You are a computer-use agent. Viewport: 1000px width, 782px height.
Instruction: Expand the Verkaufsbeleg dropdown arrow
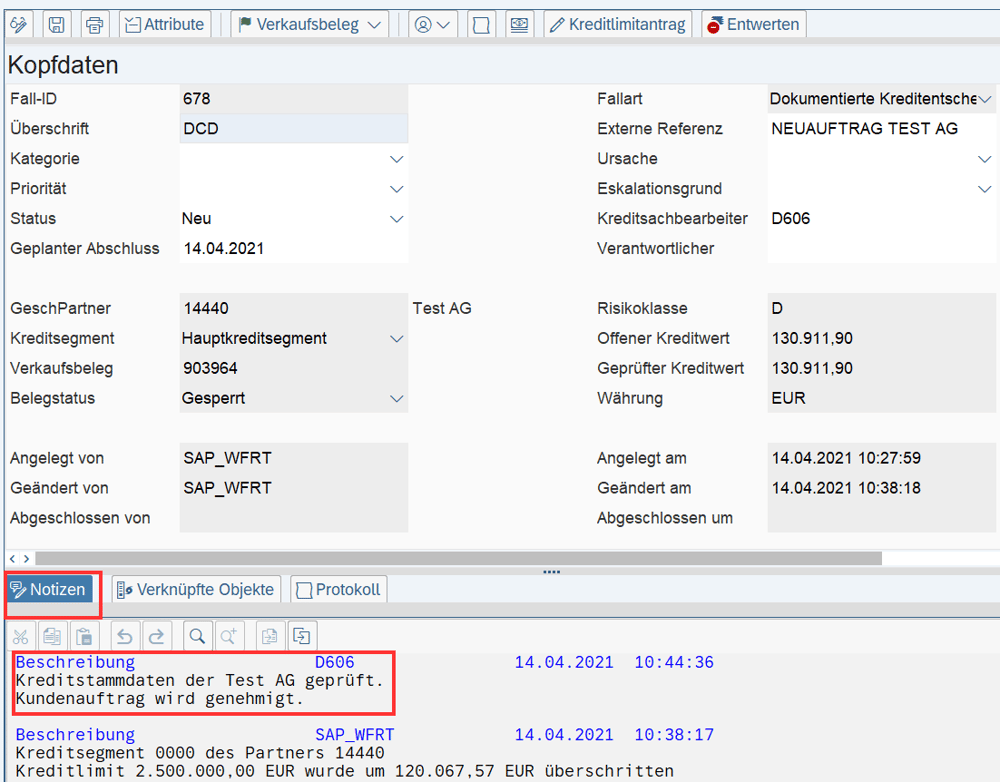(x=375, y=25)
